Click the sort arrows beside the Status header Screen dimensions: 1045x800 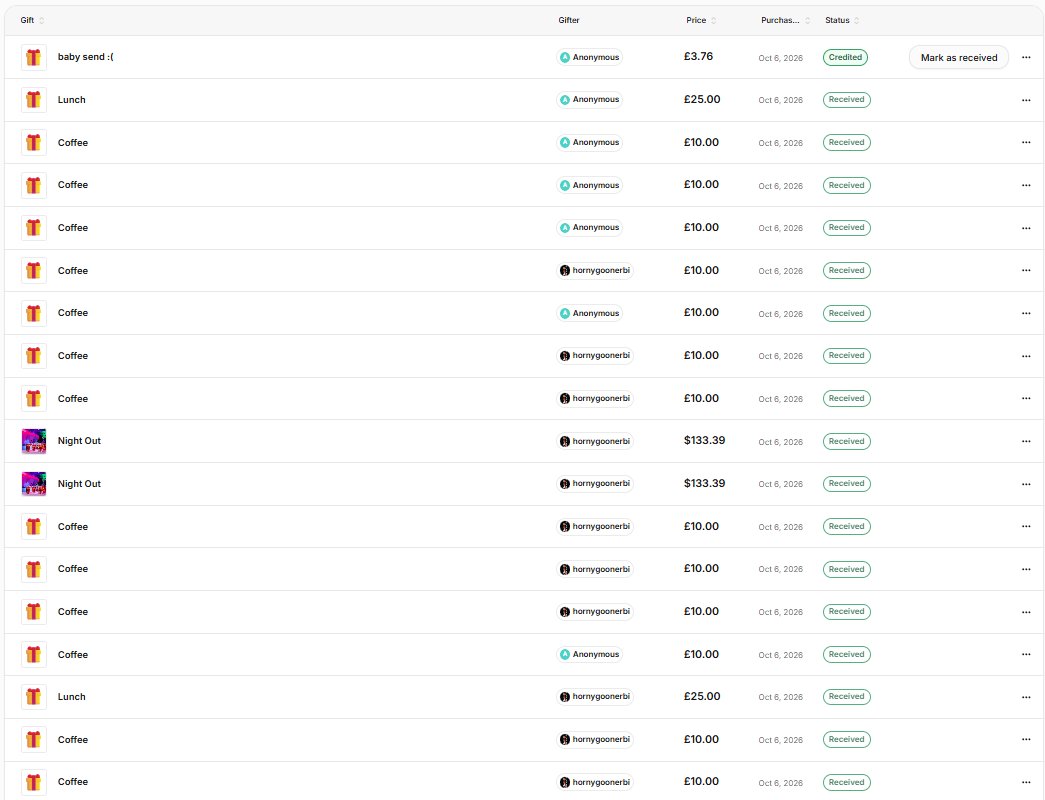coord(857,21)
